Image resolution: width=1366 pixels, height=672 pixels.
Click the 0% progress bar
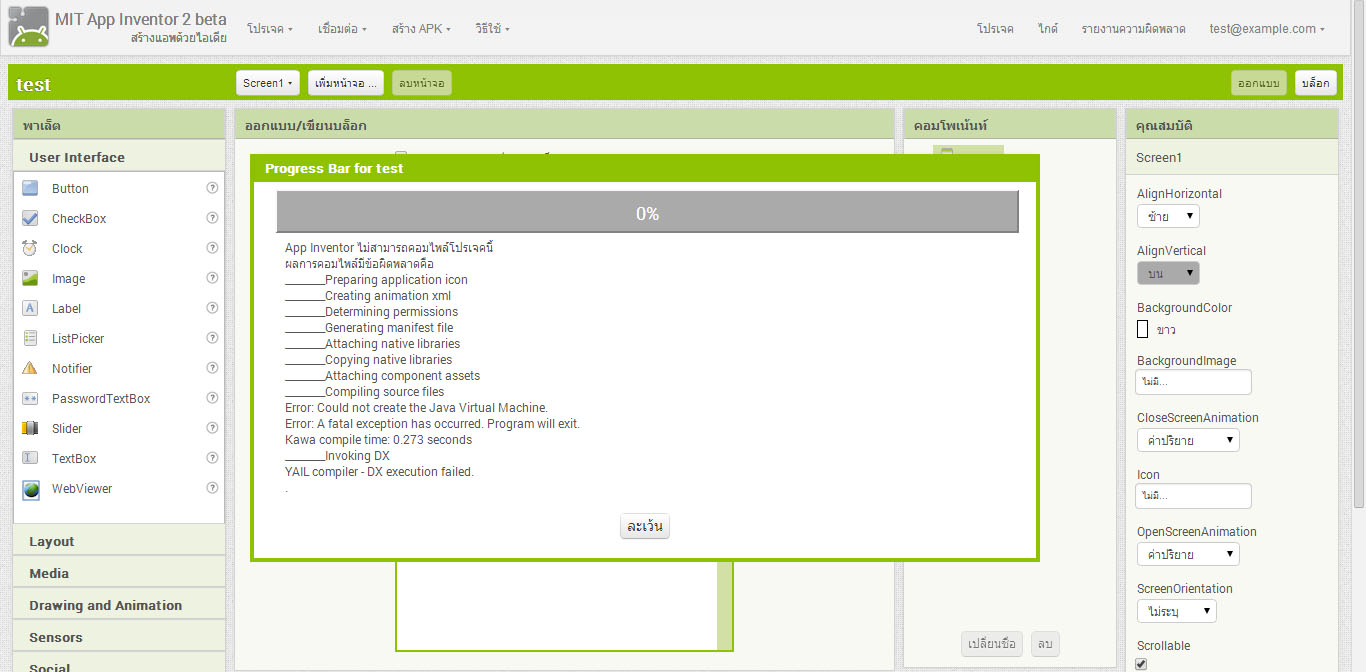tap(647, 212)
